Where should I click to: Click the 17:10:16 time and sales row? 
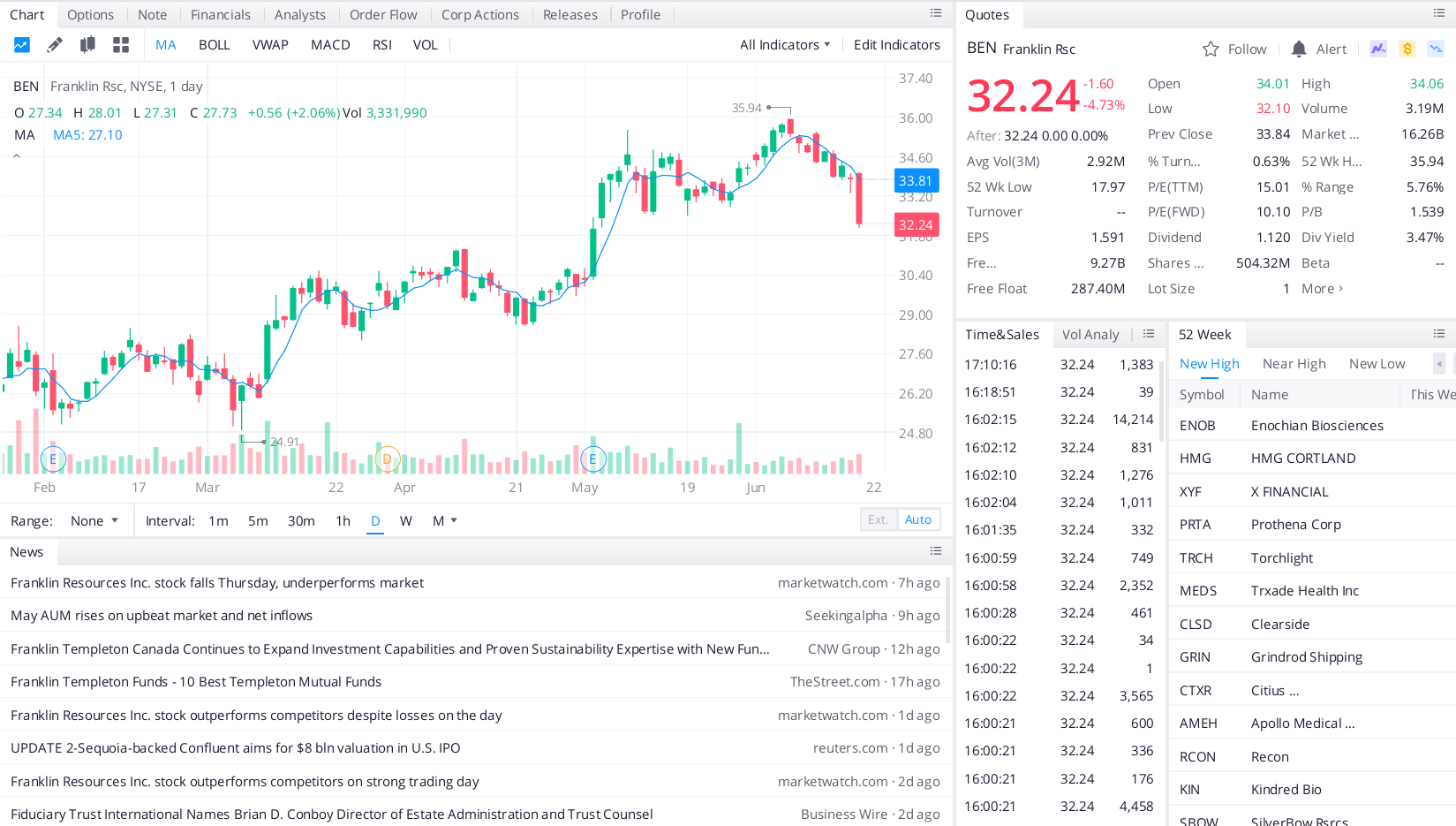click(1059, 365)
